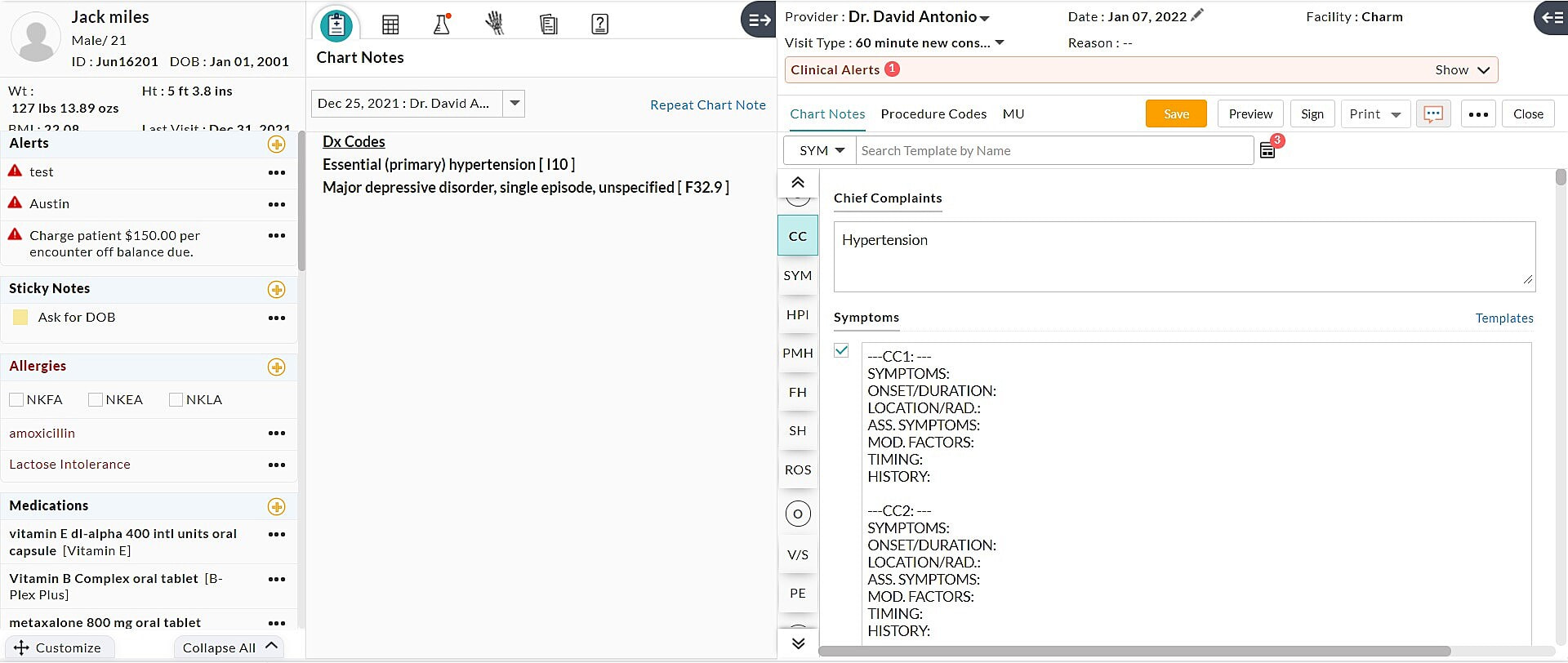
Task: Check the NKFA allergy checkbox
Action: coord(16,400)
